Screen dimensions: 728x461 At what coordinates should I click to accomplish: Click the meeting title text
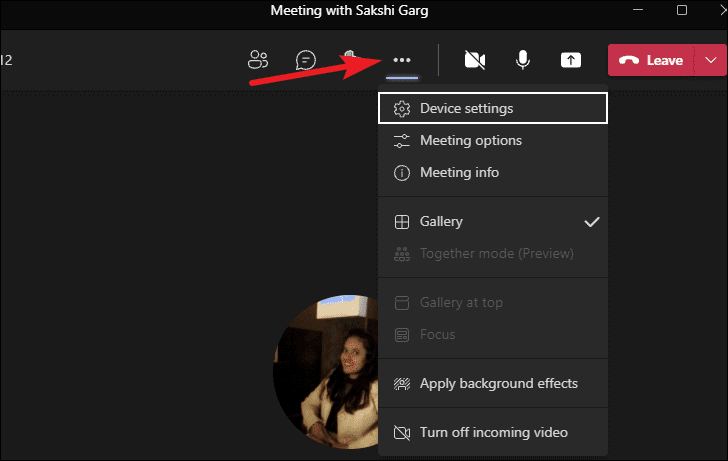coord(349,10)
